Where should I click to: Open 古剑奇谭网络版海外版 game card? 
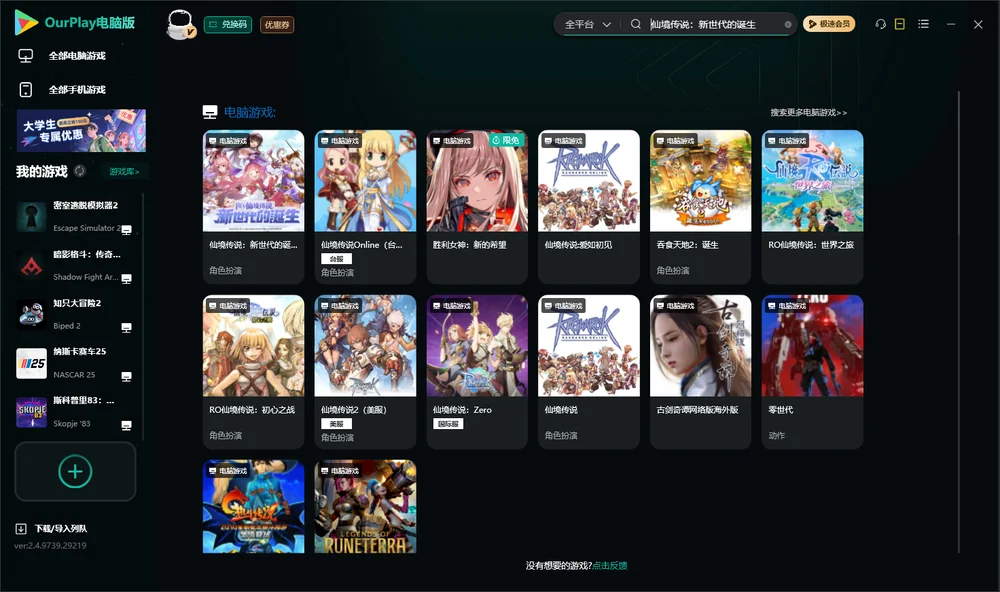click(x=701, y=372)
